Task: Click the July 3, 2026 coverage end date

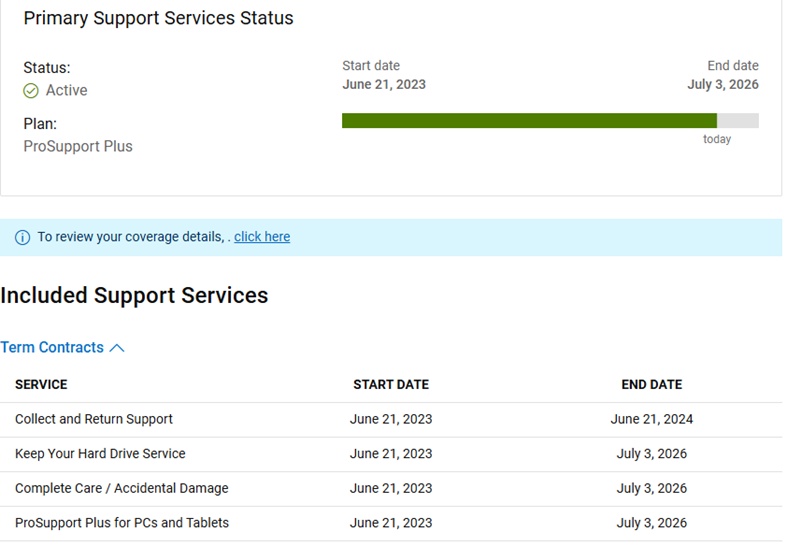Action: click(x=722, y=84)
